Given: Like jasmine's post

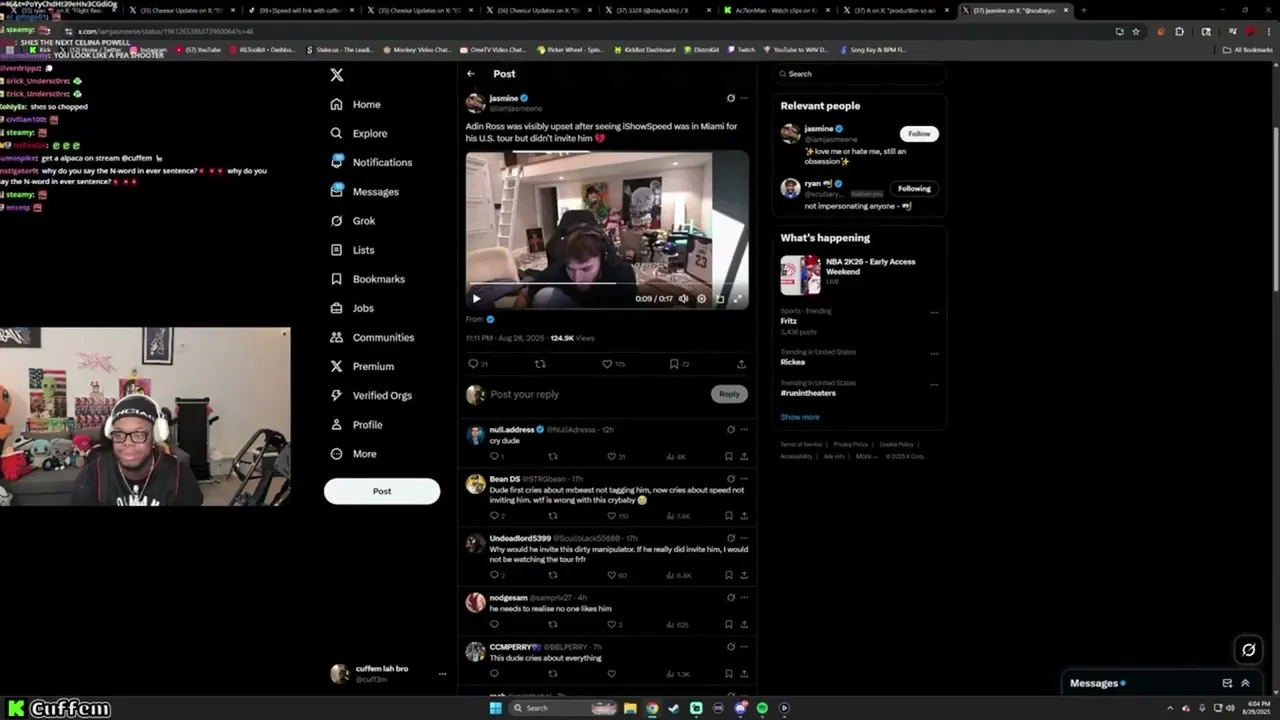Looking at the screenshot, I should click(x=607, y=364).
